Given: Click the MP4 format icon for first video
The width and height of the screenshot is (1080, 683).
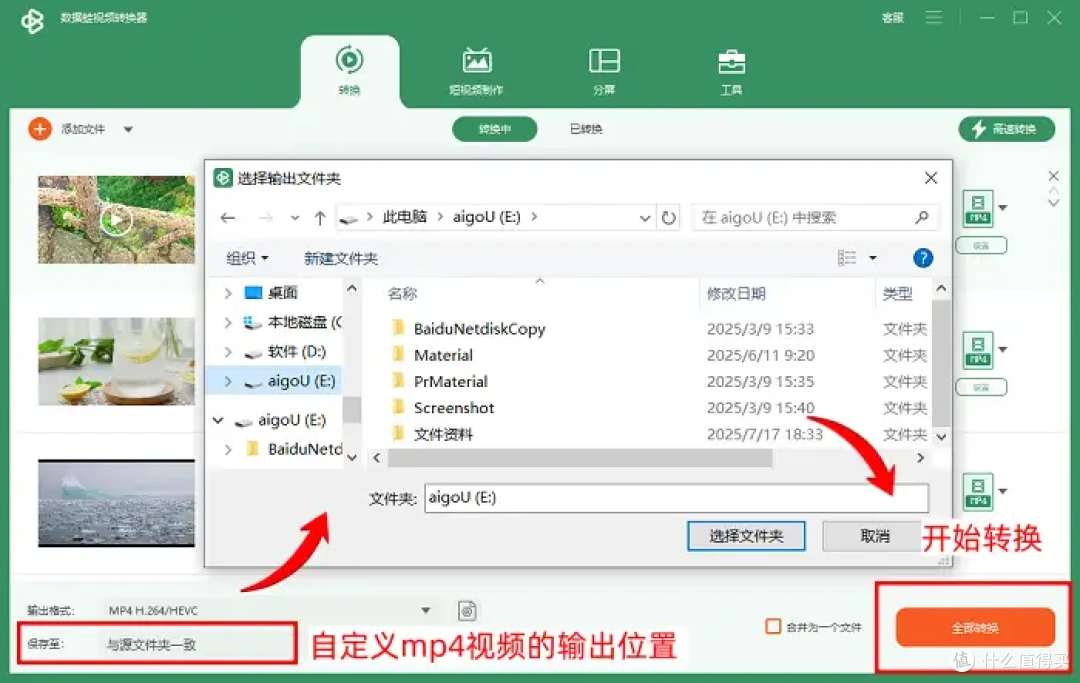Looking at the screenshot, I should (978, 208).
